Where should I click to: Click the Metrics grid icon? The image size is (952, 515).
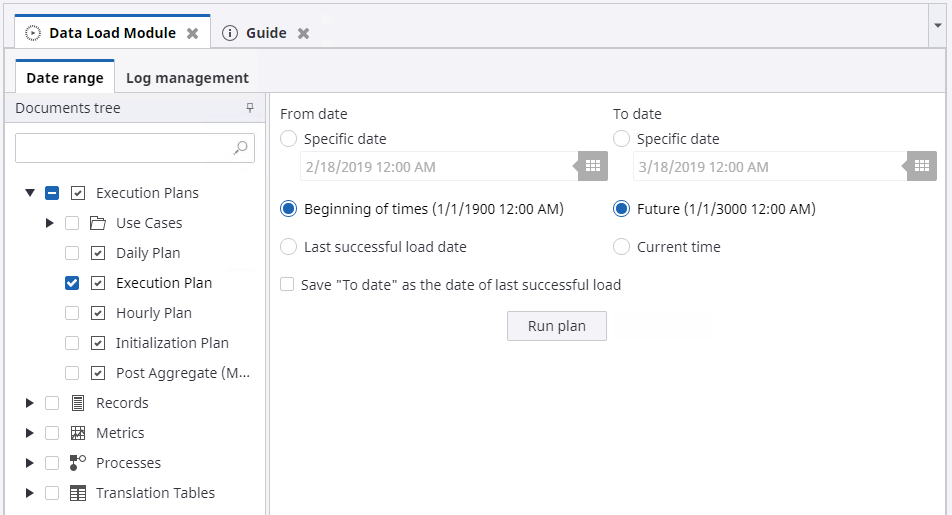[x=78, y=433]
